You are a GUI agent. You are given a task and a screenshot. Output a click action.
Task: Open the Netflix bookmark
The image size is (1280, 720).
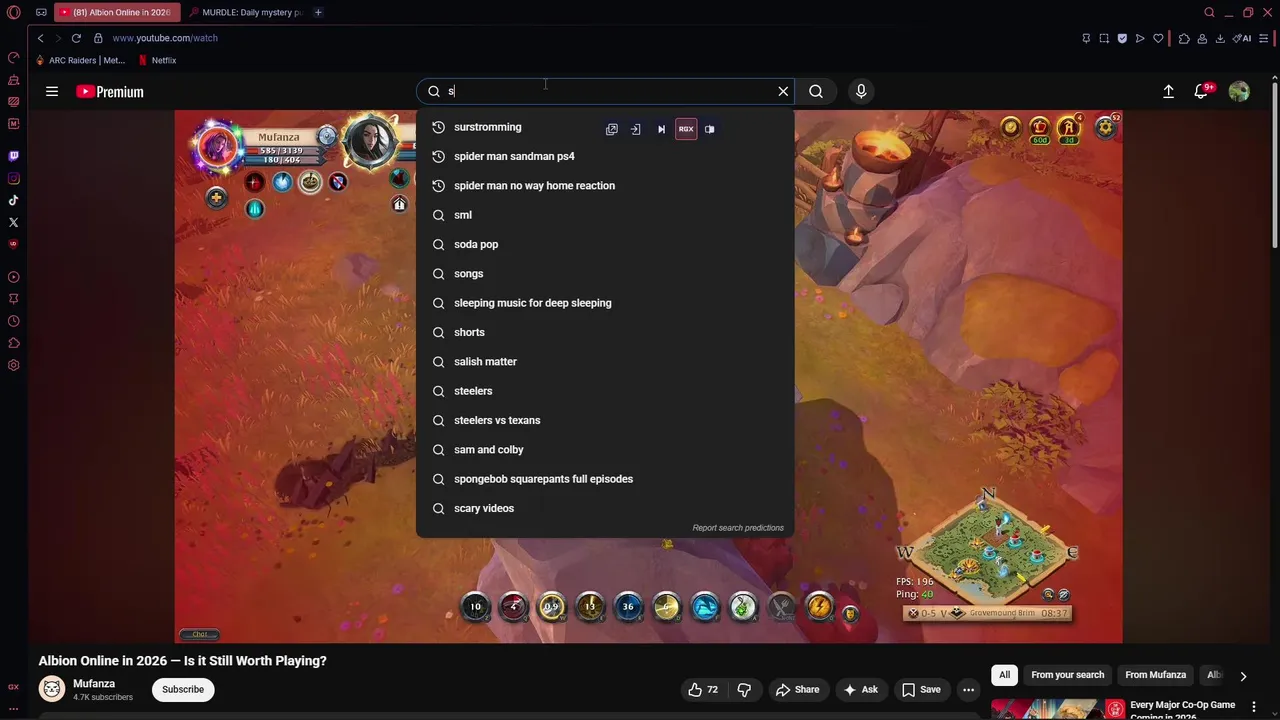click(157, 60)
